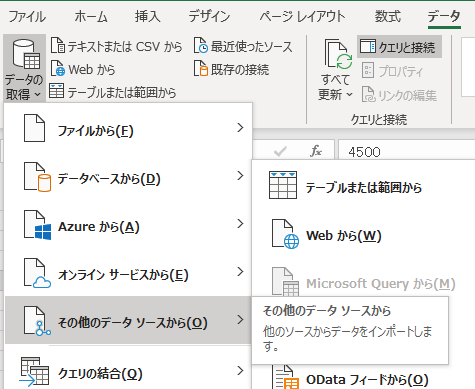
Task: Click the Web から ribbon label
Action: point(92,70)
